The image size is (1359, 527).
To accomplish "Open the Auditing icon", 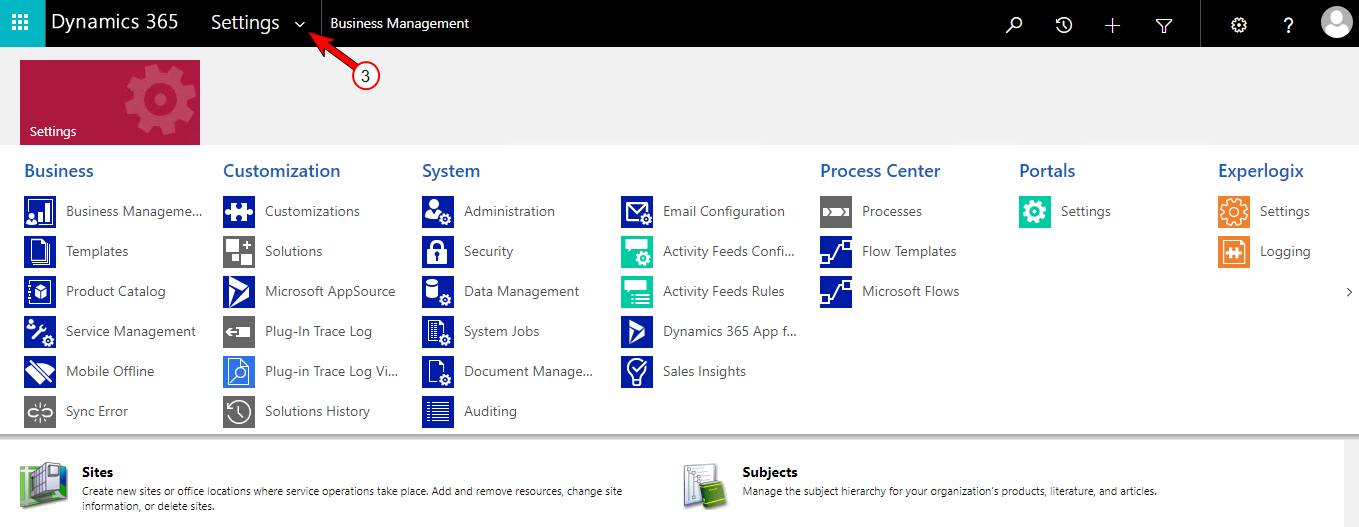I will (438, 412).
